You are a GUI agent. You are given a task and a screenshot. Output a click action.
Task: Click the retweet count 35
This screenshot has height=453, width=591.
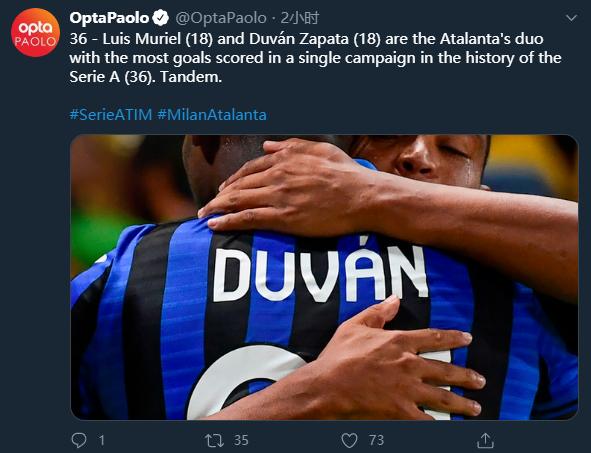(241, 440)
